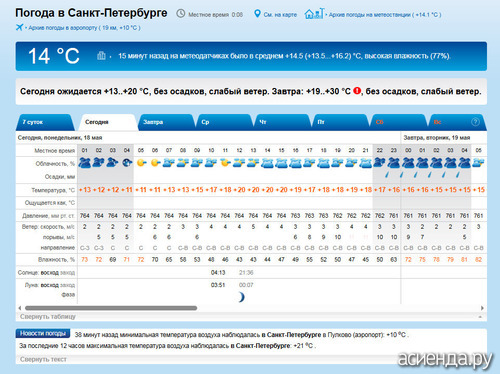This screenshot has width=500, height=374.
Task: Open Архив погоды на метеостанции link
Action: (385, 15)
